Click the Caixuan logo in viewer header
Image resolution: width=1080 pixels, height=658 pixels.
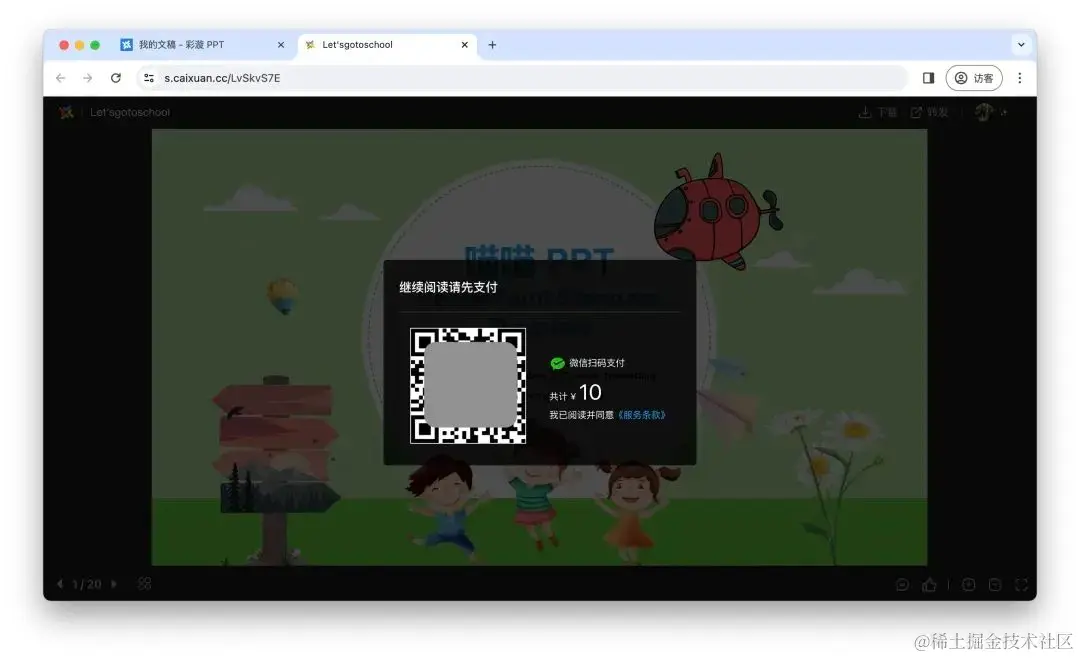66,112
